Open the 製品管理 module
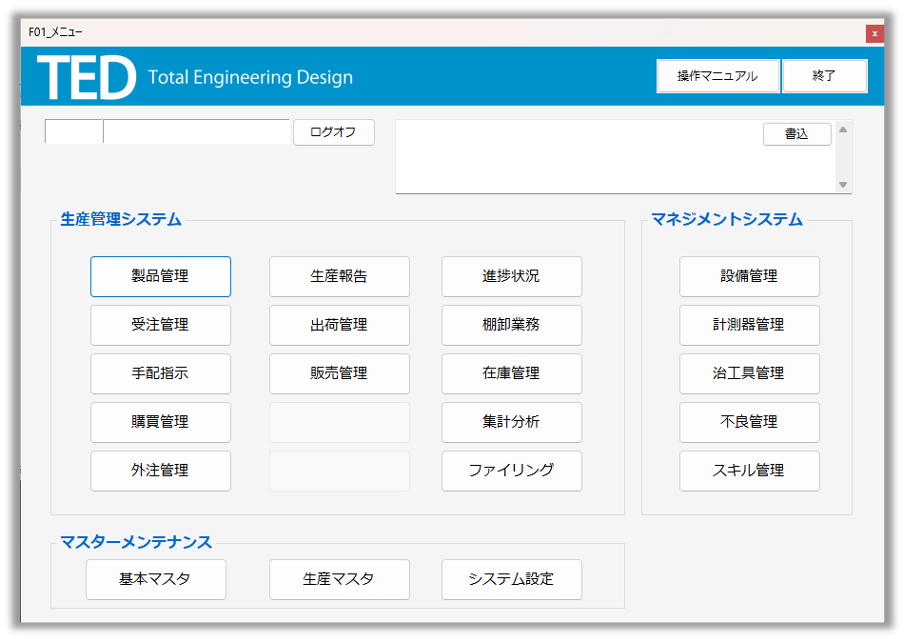The width and height of the screenshot is (906, 639). [160, 276]
